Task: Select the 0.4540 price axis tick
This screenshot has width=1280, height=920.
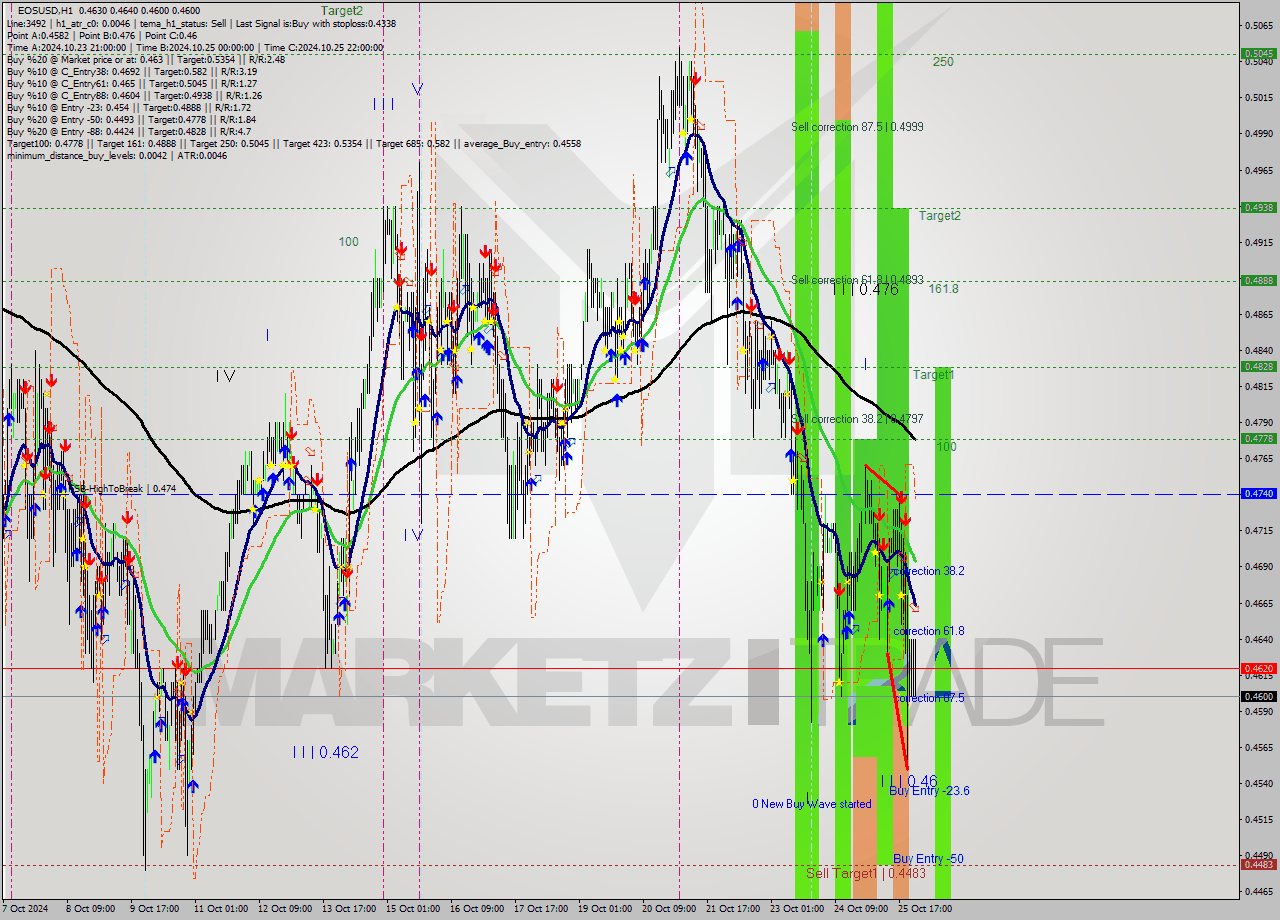Action: tap(1258, 784)
